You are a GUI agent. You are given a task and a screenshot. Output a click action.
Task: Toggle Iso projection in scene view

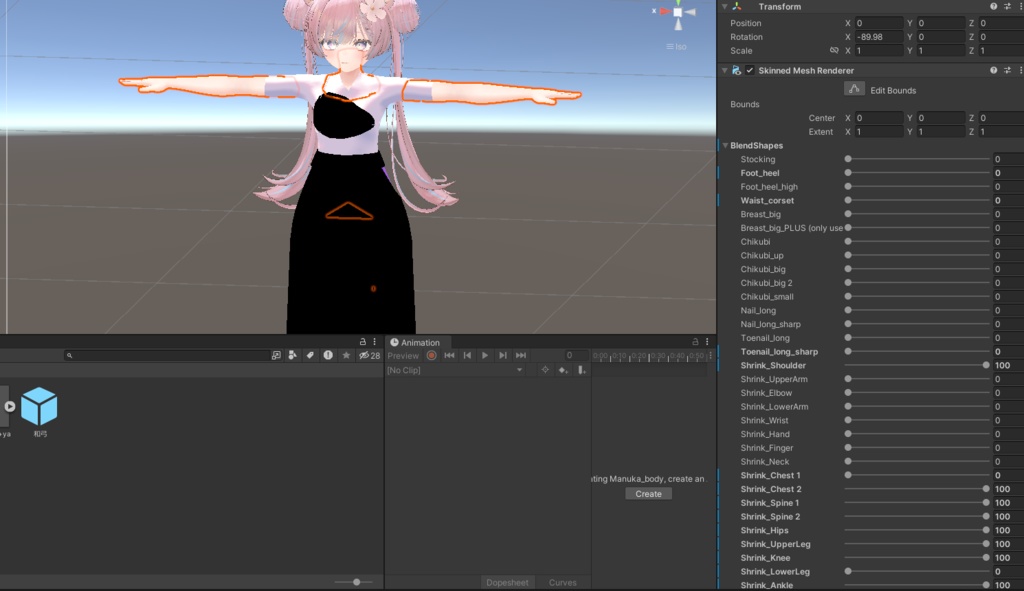pyautogui.click(x=677, y=46)
